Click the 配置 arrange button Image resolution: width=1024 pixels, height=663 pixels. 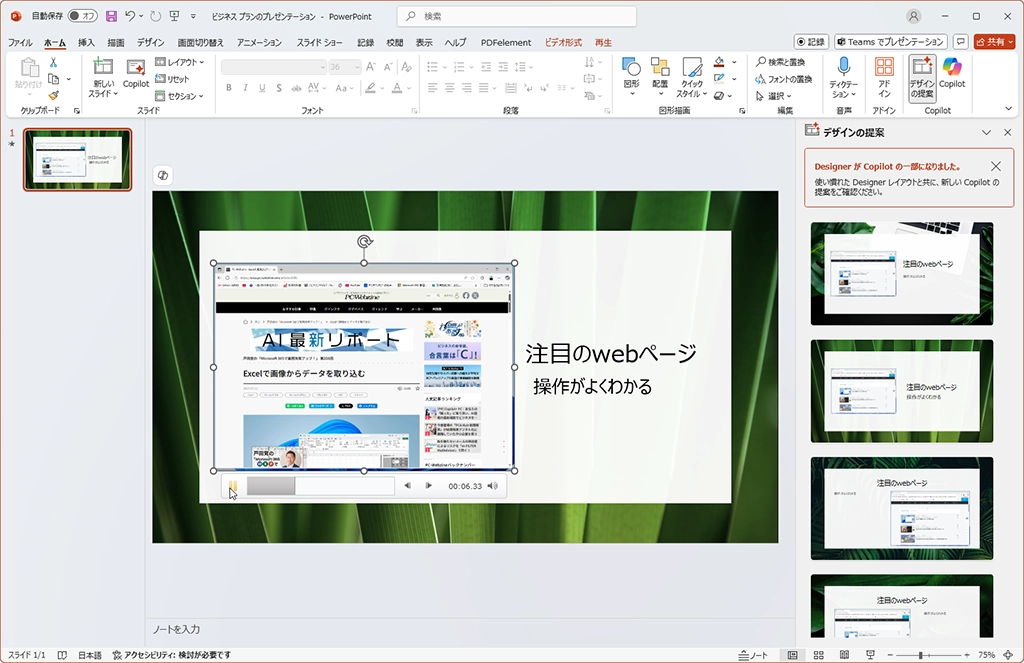tap(660, 77)
